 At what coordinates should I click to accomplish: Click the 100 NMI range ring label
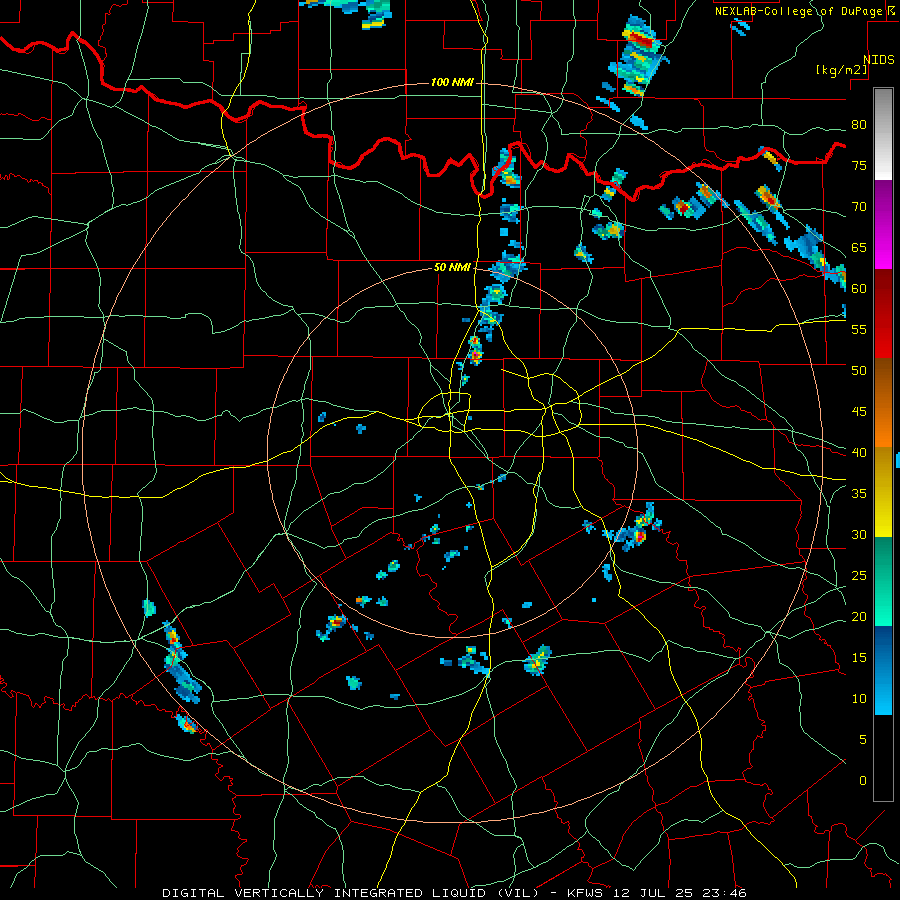coord(452,82)
